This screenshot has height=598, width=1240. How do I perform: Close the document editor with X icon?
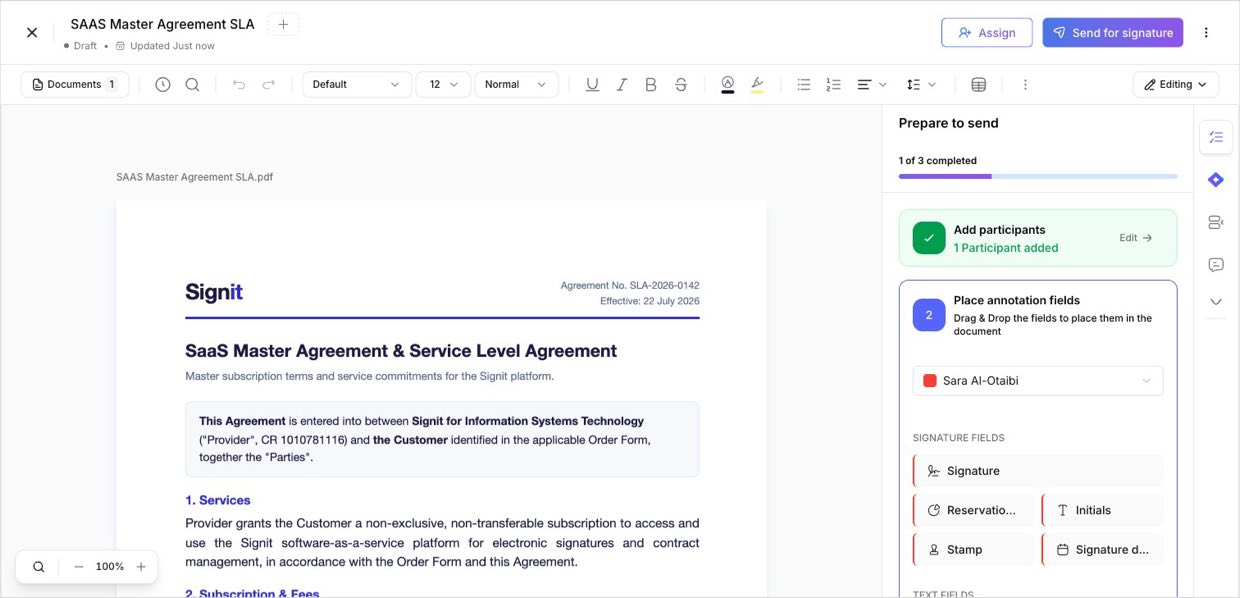point(32,32)
